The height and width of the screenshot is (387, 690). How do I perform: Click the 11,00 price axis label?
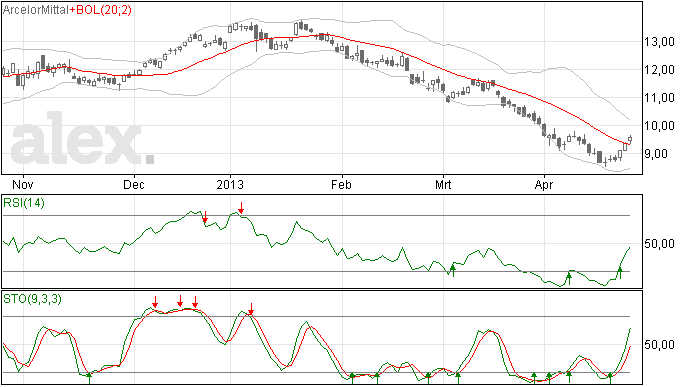pos(659,98)
